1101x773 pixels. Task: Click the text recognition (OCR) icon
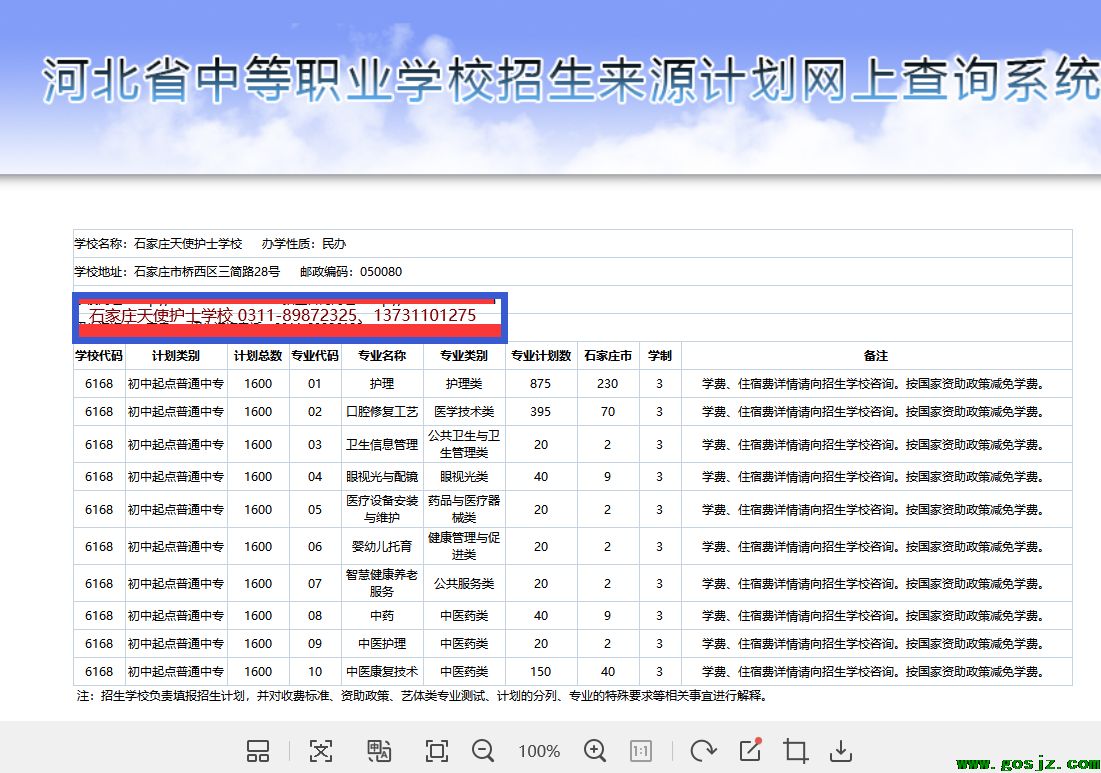(321, 751)
